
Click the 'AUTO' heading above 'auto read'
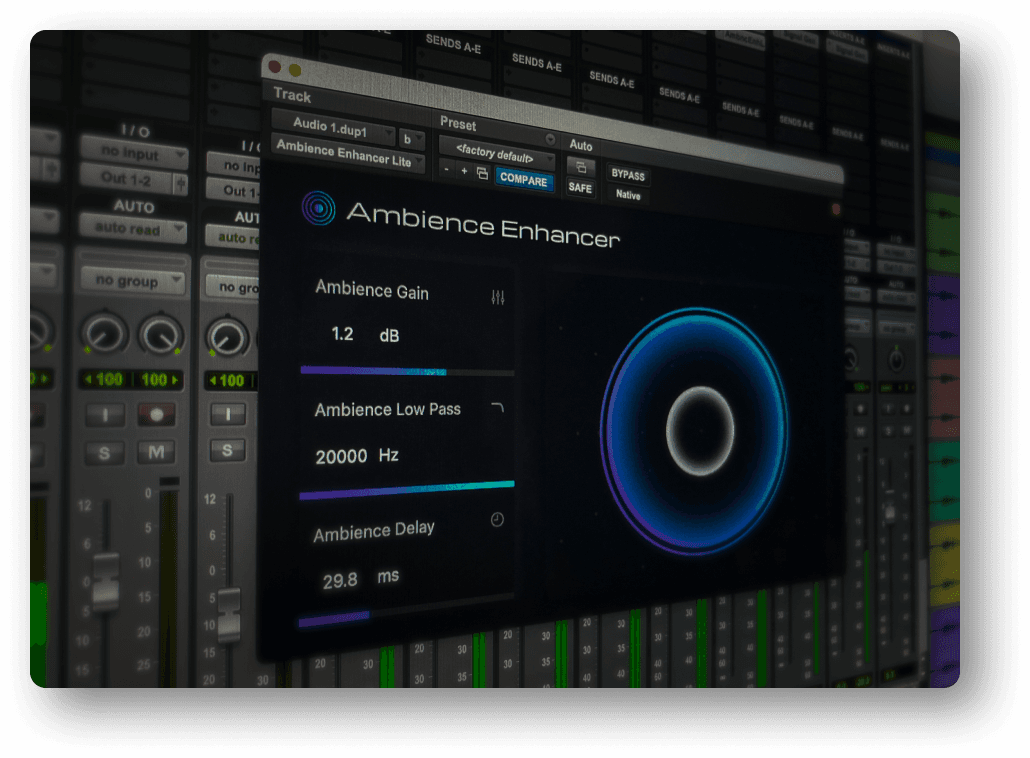point(134,206)
